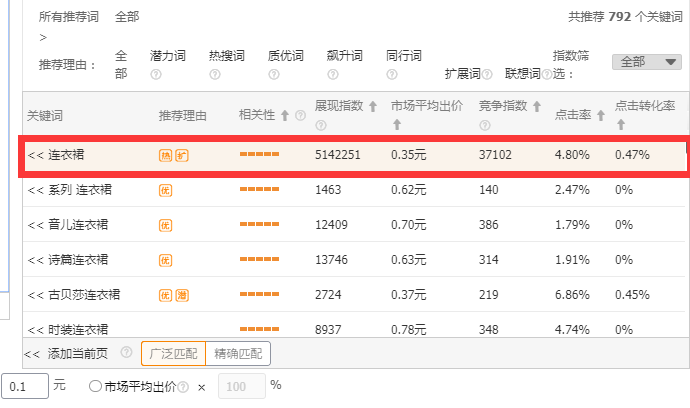Screen dimensions: 690x408
Task: Sort by 展现指数 arrow icon
Action: (x=373, y=106)
